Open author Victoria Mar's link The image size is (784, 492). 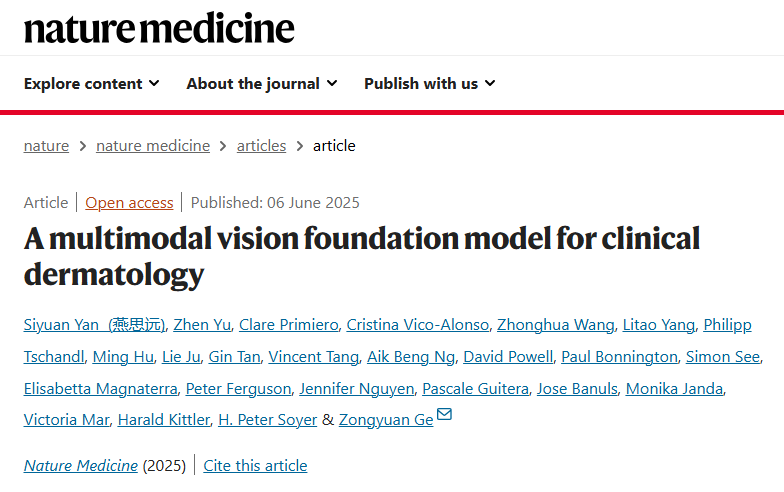coord(66,420)
